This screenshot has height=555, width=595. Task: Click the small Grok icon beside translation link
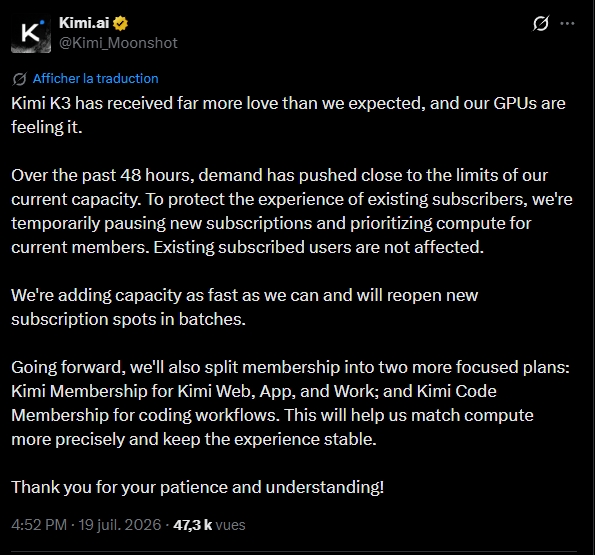(x=19, y=79)
